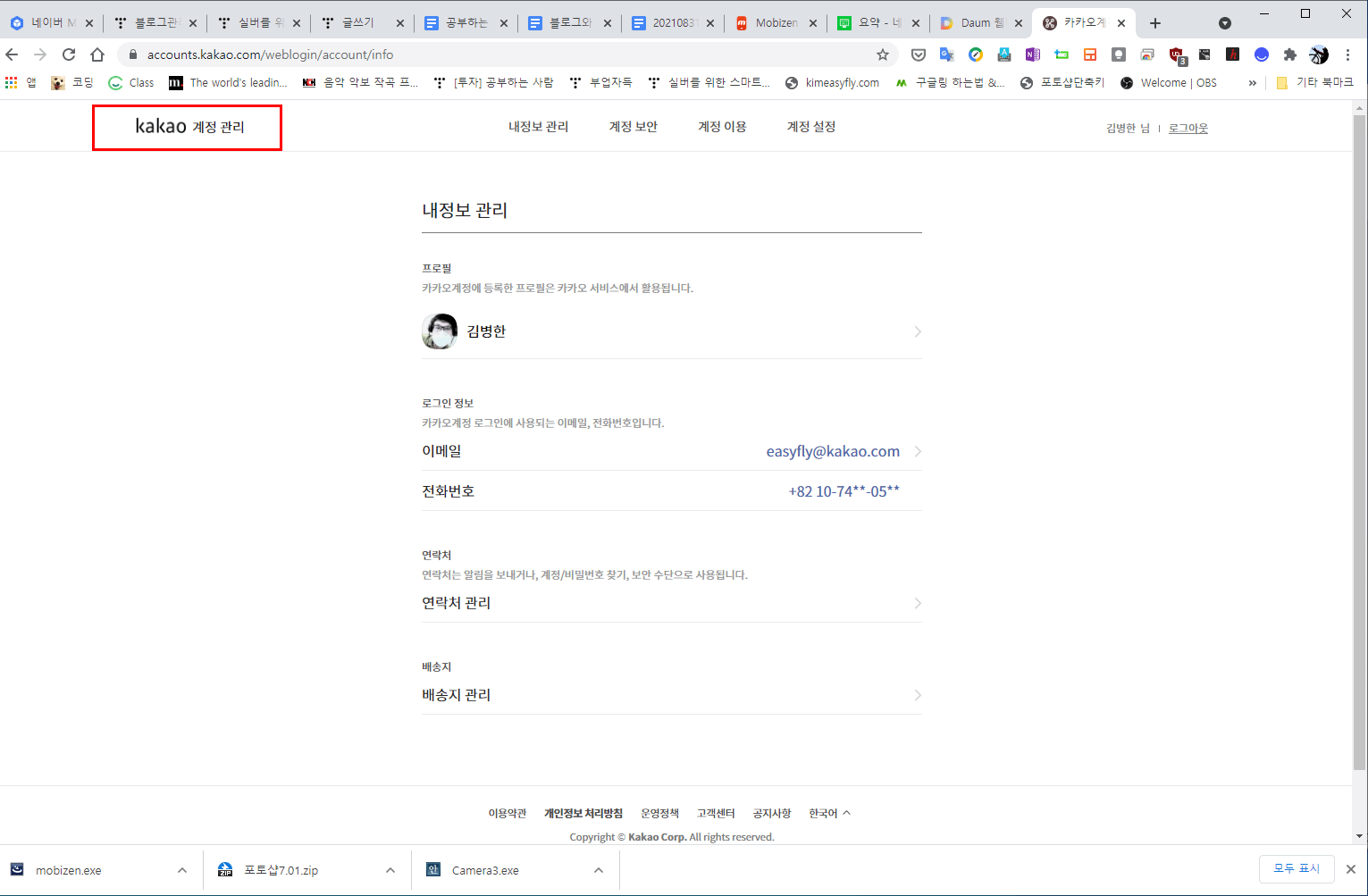Click the padlock site info icon
This screenshot has width=1368, height=896.
[x=133, y=54]
